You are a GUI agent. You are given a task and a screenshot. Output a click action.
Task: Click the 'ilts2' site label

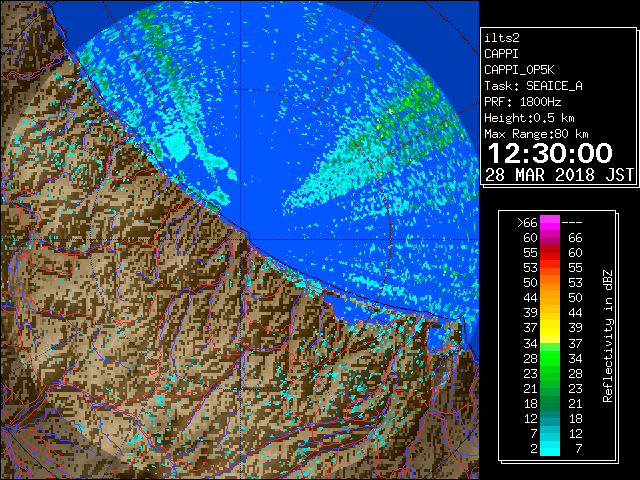click(x=502, y=38)
